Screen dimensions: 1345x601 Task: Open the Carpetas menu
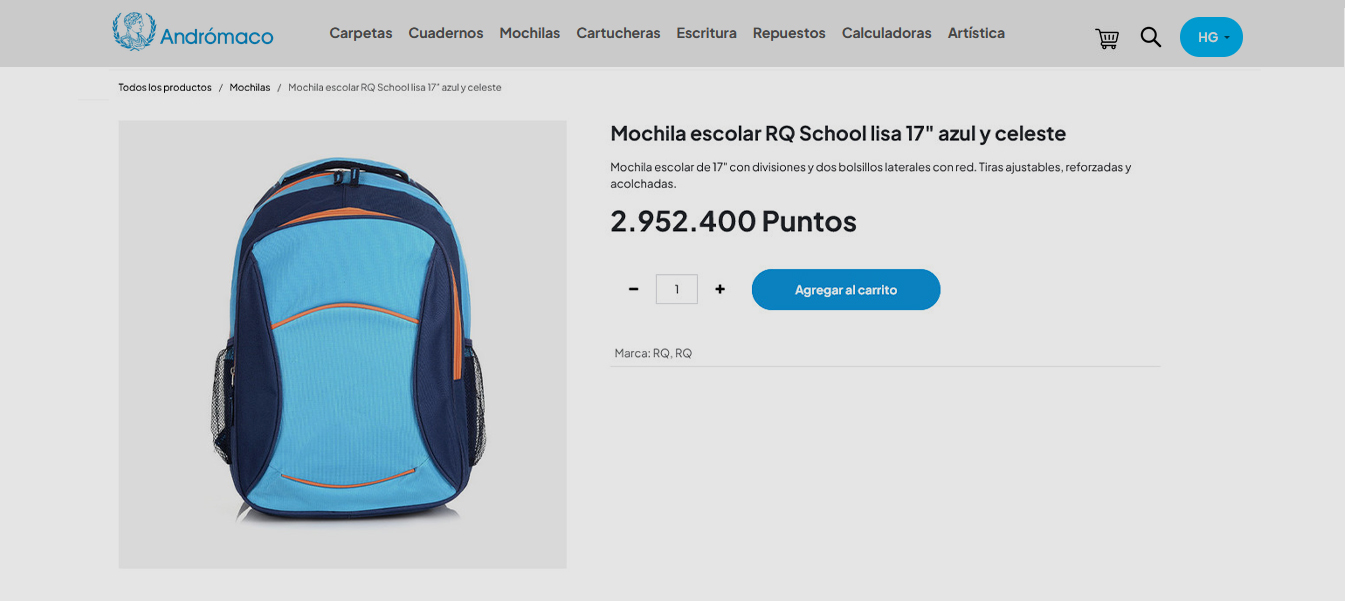361,33
